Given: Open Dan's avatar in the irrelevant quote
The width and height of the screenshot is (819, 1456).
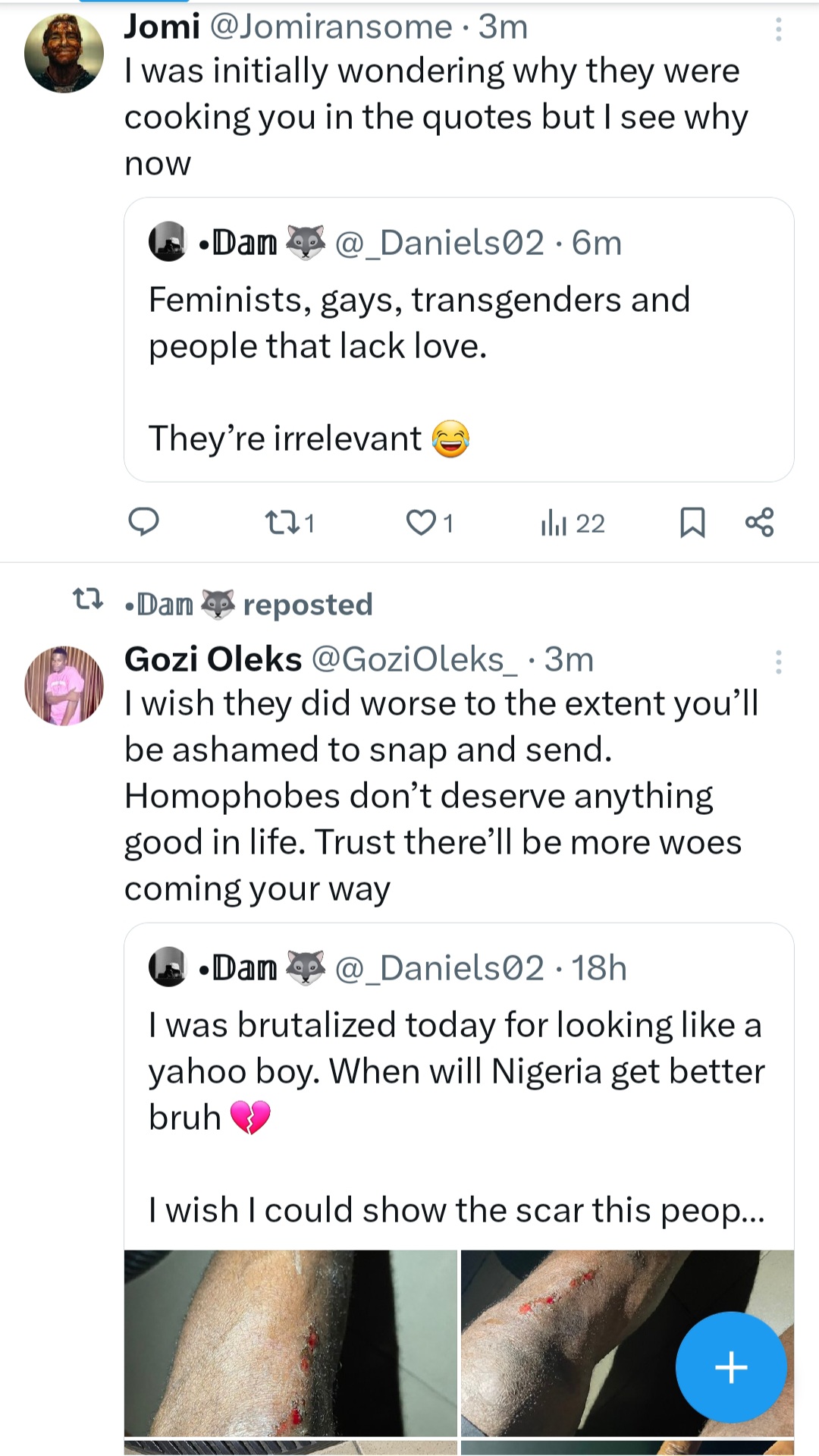Looking at the screenshot, I should point(168,242).
